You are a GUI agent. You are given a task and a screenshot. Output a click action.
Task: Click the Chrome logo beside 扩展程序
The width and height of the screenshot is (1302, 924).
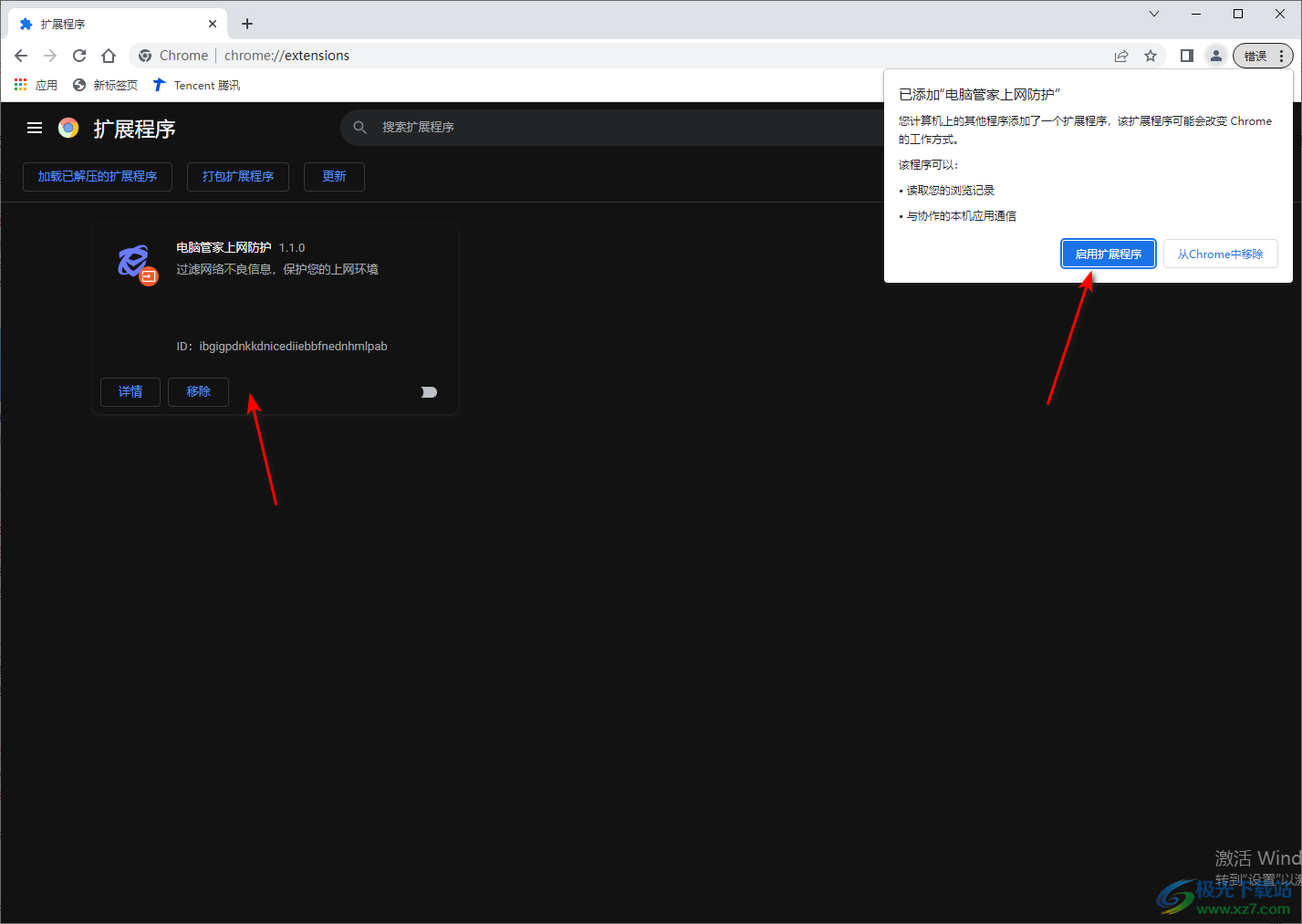click(68, 128)
